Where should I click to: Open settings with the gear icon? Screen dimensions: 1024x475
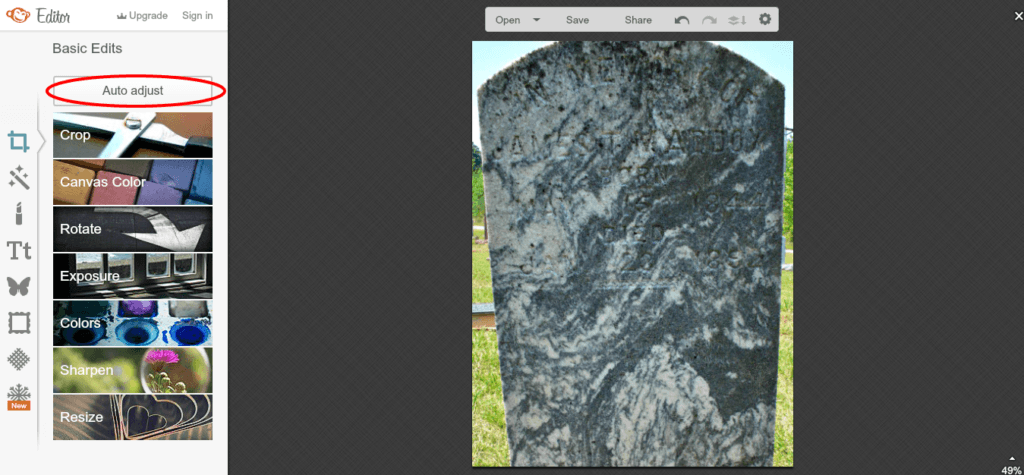(765, 20)
